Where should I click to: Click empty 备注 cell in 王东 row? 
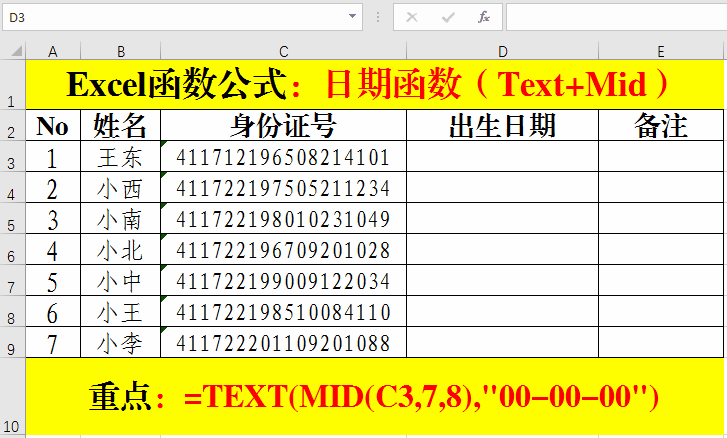(x=661, y=156)
